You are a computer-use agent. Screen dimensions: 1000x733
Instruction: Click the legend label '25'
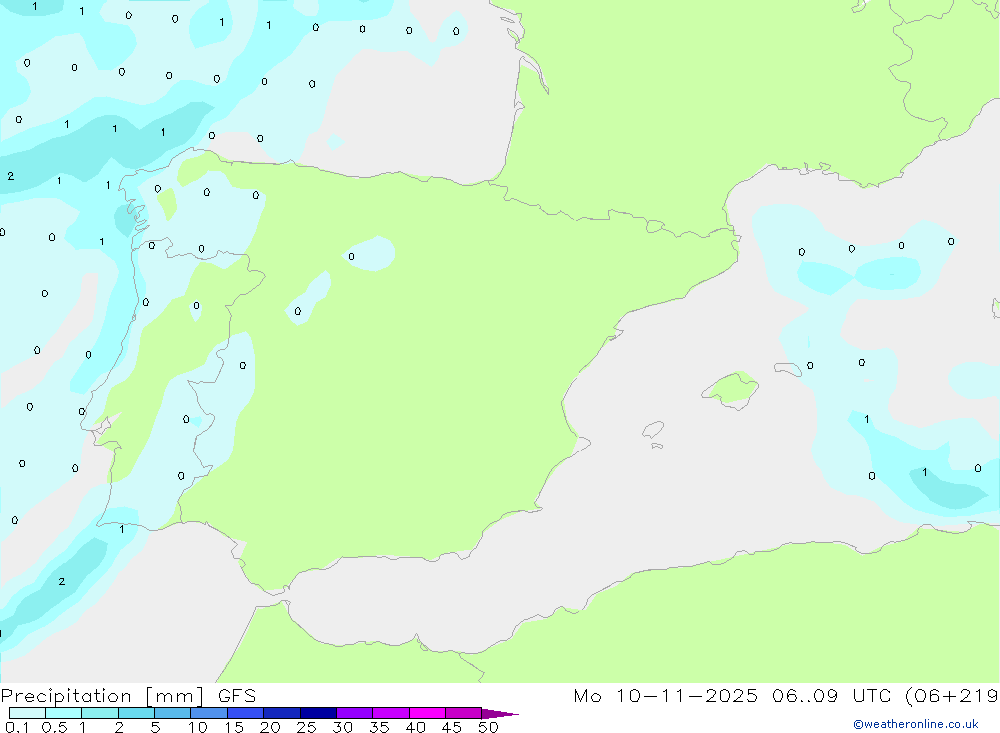[306, 727]
